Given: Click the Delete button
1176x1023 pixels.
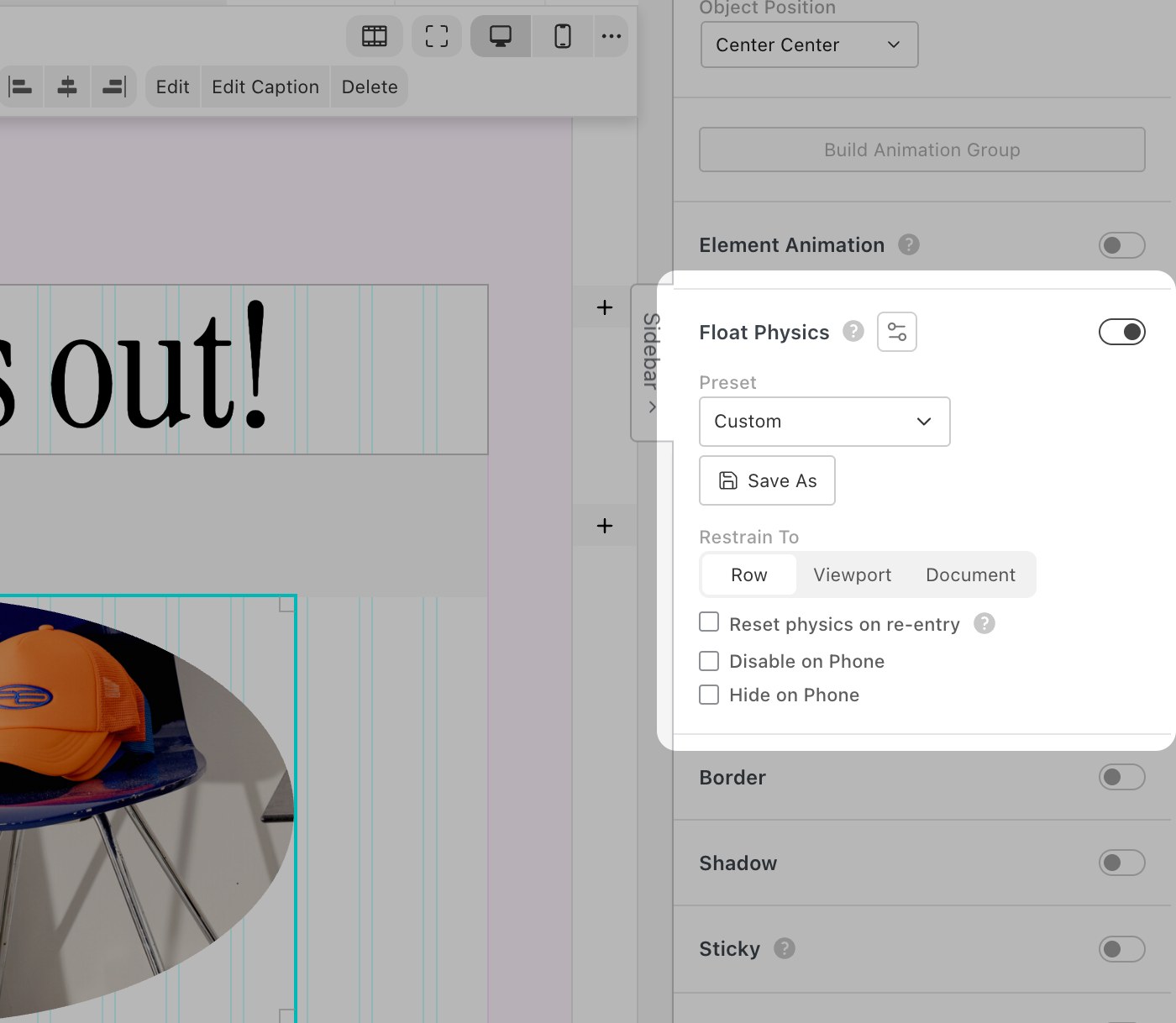Looking at the screenshot, I should pos(370,87).
